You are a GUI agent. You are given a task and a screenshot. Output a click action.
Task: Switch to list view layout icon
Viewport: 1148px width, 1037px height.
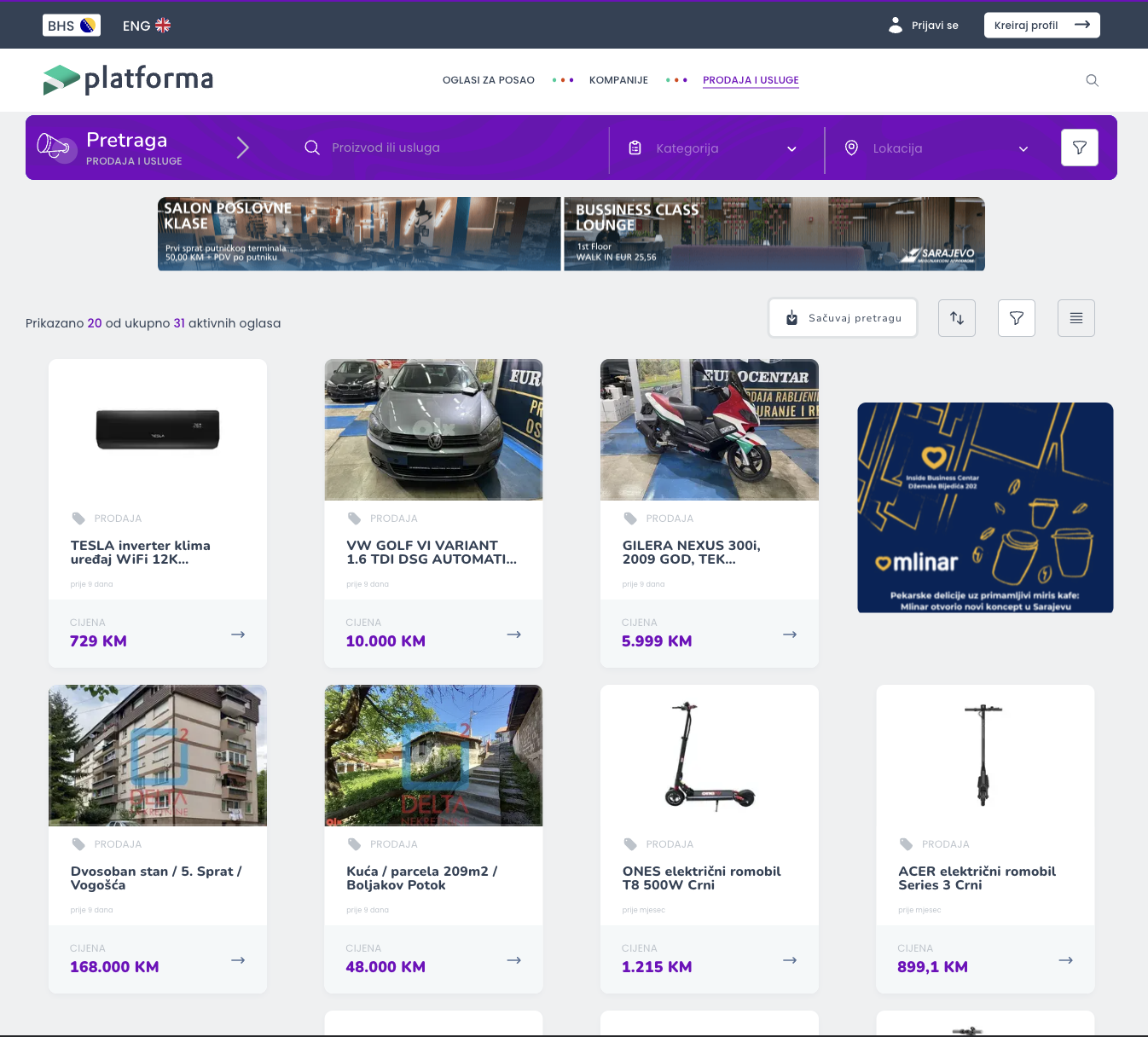(1076, 318)
